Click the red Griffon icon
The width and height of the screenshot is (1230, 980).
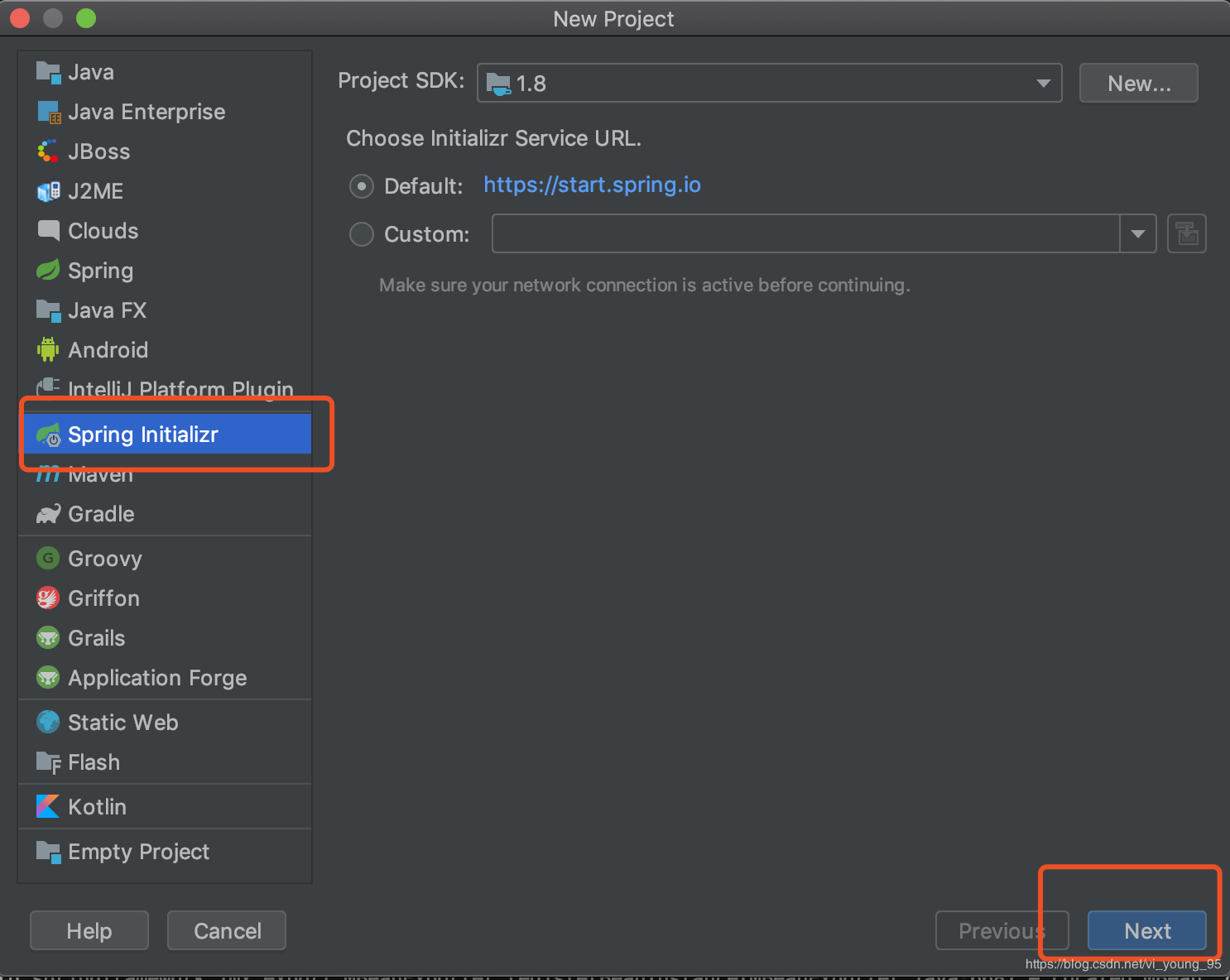click(48, 598)
